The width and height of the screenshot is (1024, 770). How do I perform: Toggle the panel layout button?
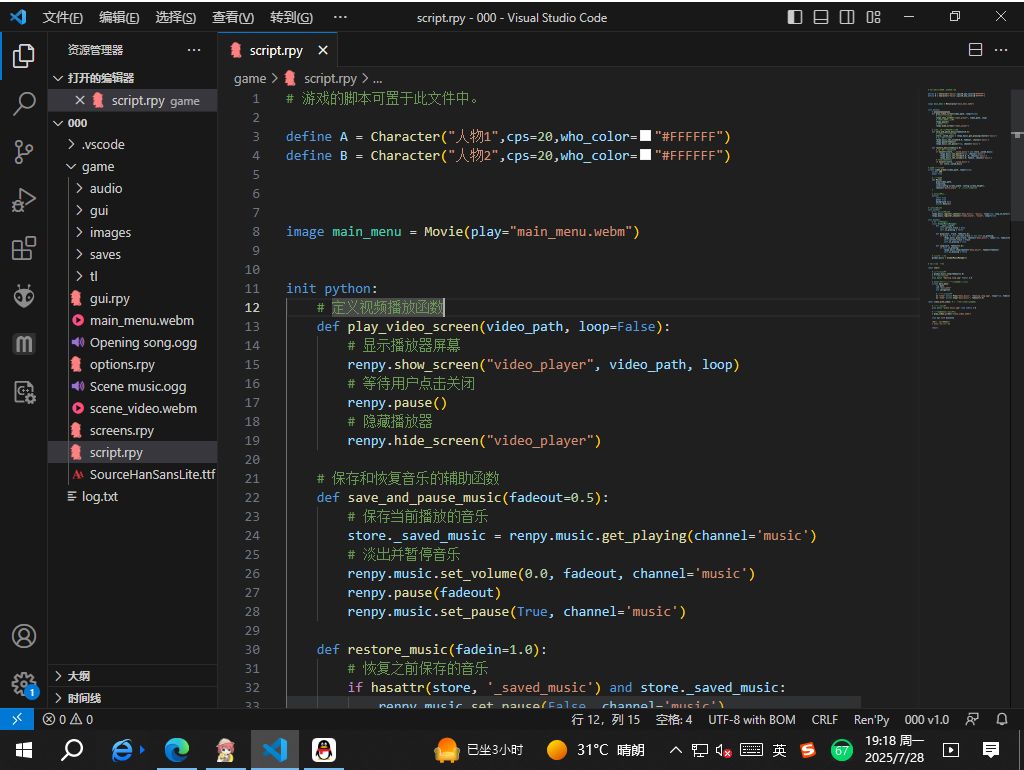coord(821,17)
